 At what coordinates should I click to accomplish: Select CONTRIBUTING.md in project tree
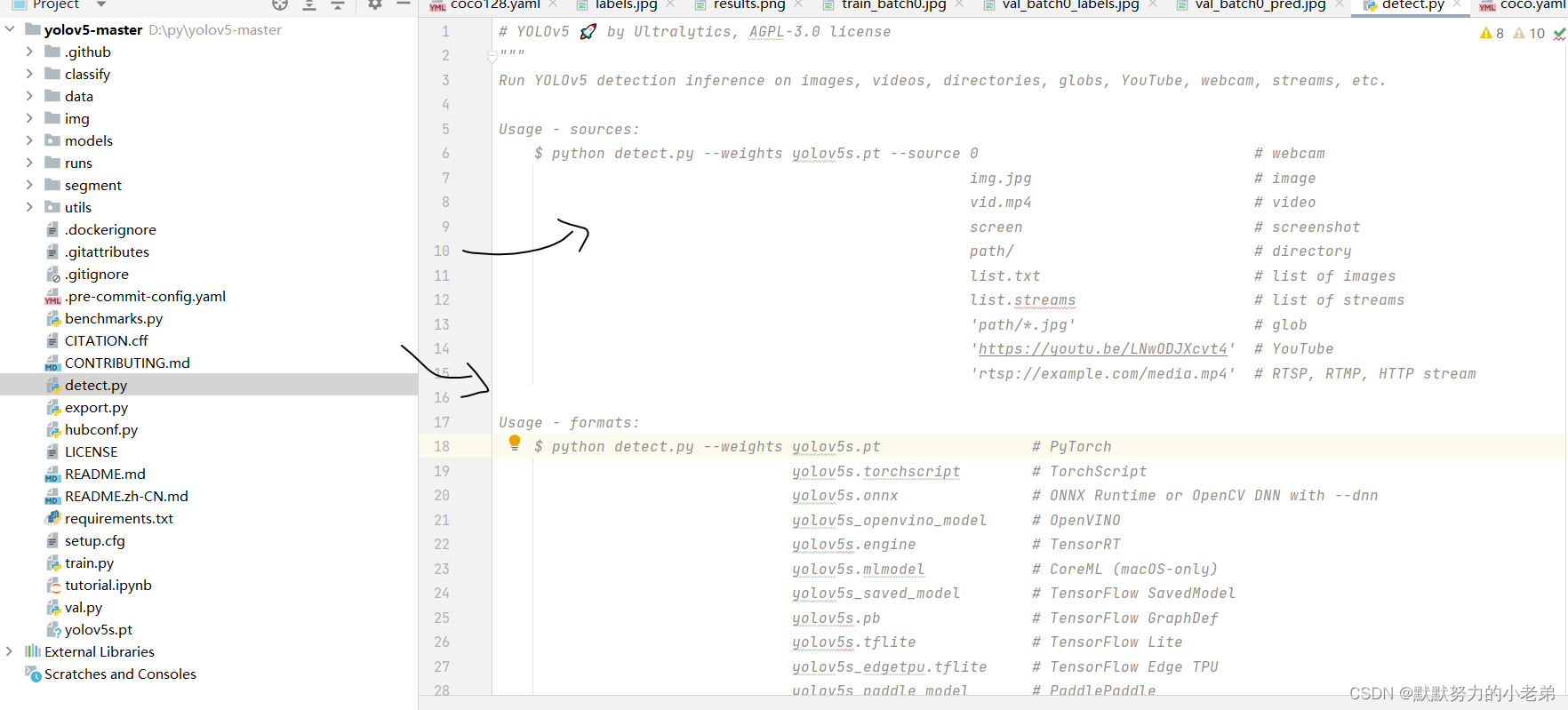pos(127,363)
